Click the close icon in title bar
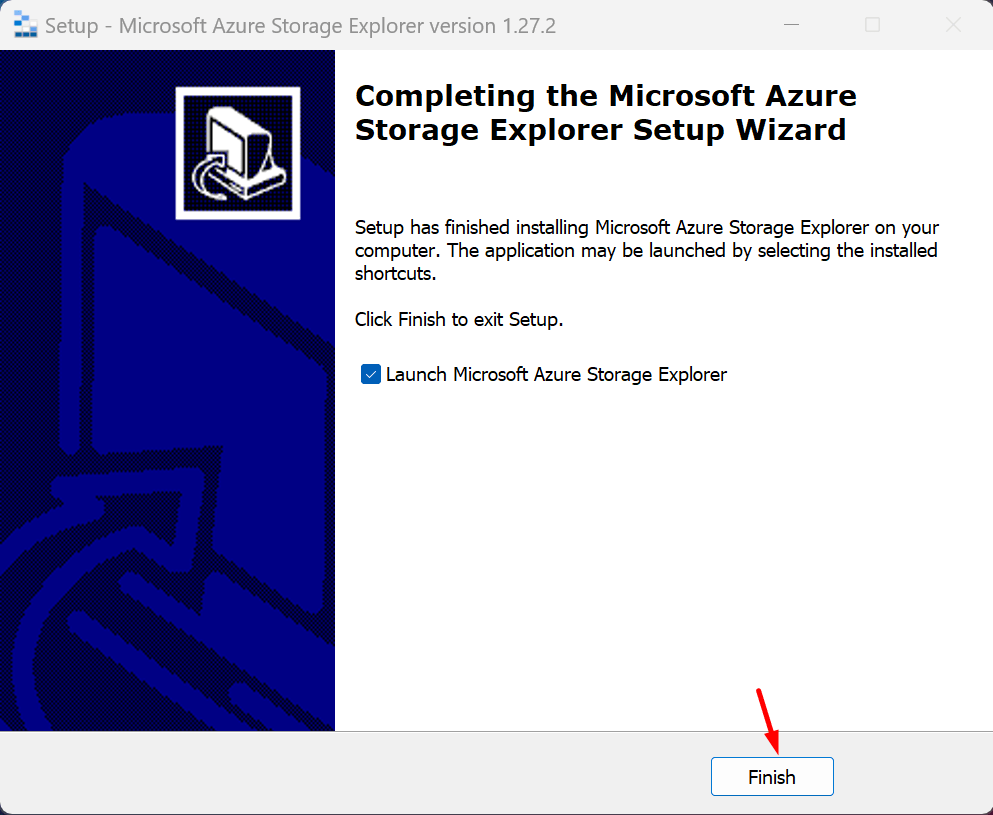The width and height of the screenshot is (993, 815). pyautogui.click(x=951, y=24)
